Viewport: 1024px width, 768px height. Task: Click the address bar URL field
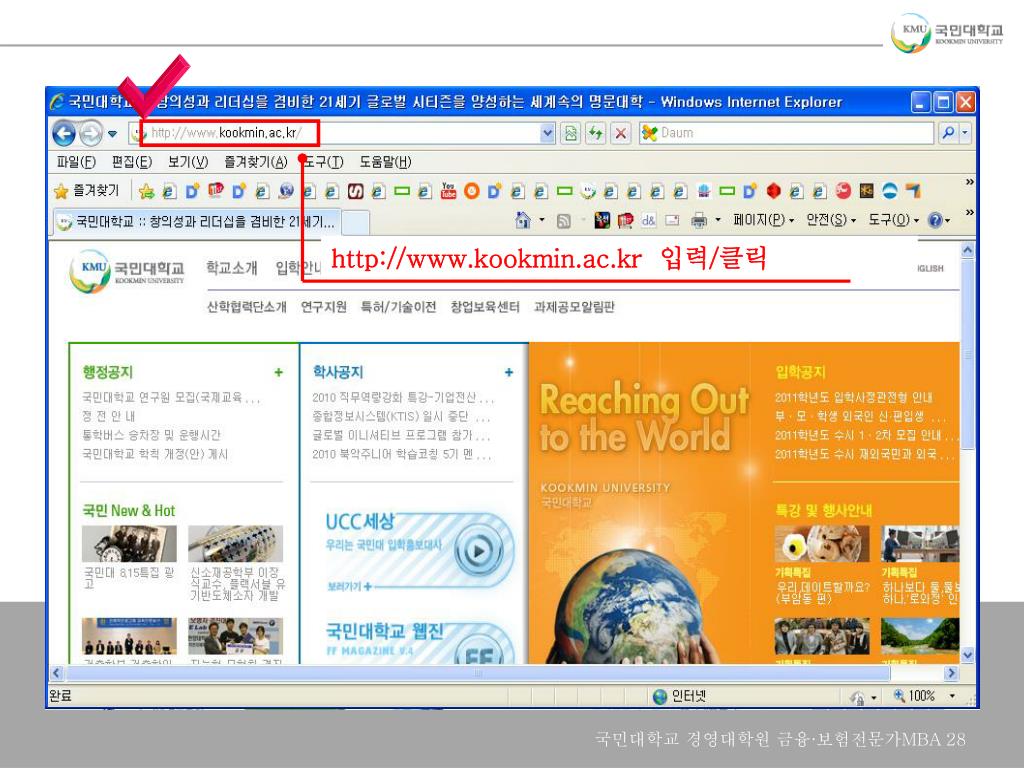pyautogui.click(x=343, y=133)
